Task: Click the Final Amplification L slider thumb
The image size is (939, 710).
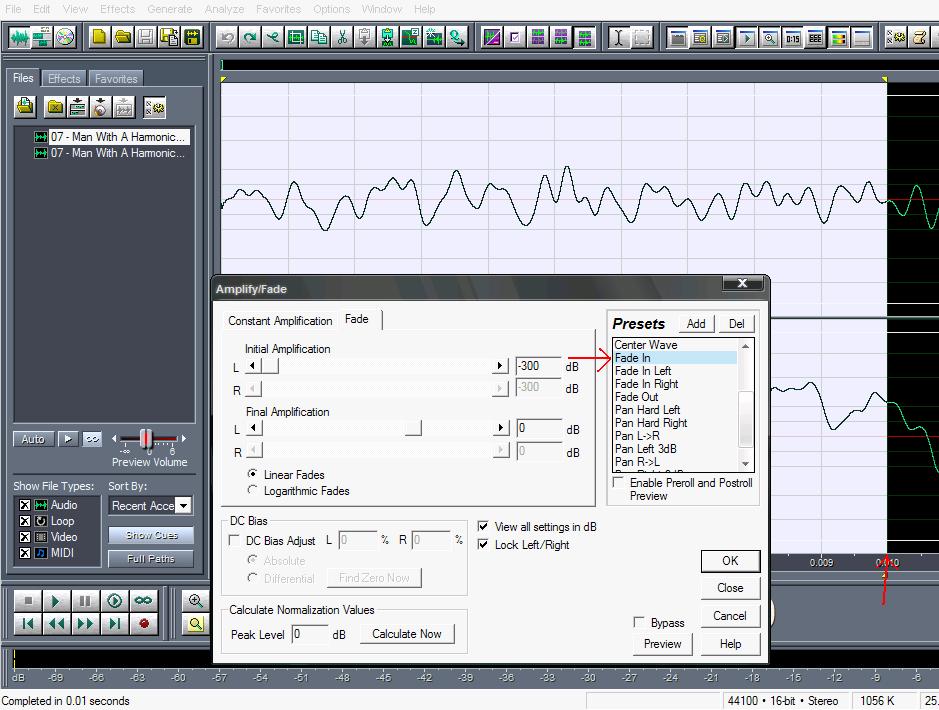Action: [413, 428]
